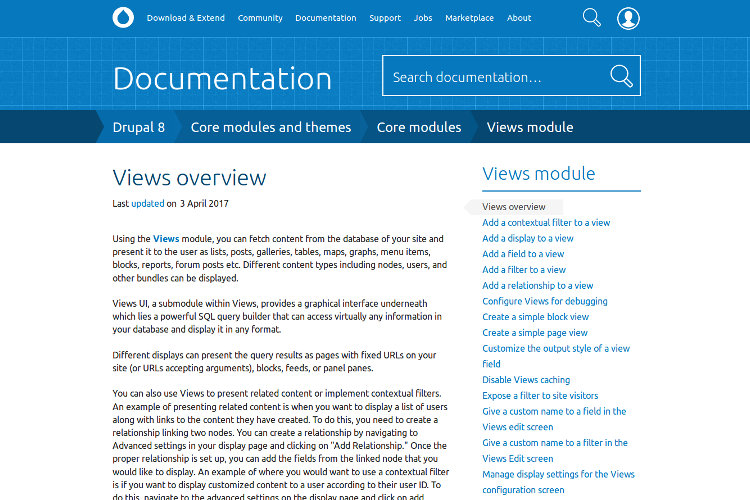The height and width of the screenshot is (500, 750).
Task: Open Add a relationship to a view
Action: pos(538,286)
